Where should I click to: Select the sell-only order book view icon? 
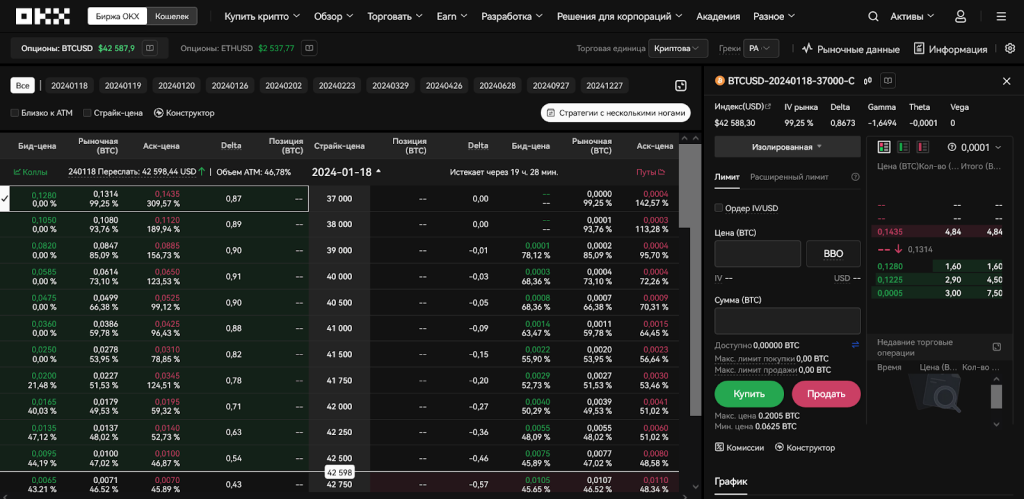coord(922,147)
